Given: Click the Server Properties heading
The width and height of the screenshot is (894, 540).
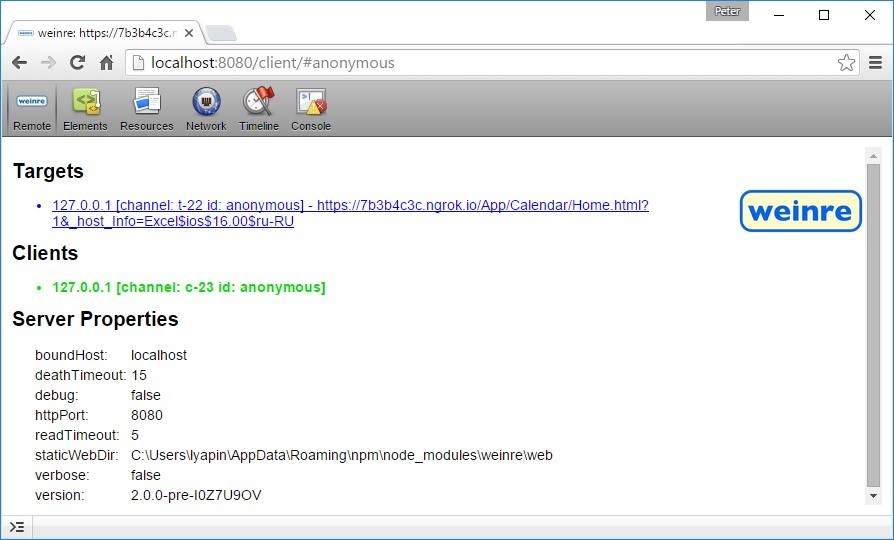Looking at the screenshot, I should coord(95,319).
